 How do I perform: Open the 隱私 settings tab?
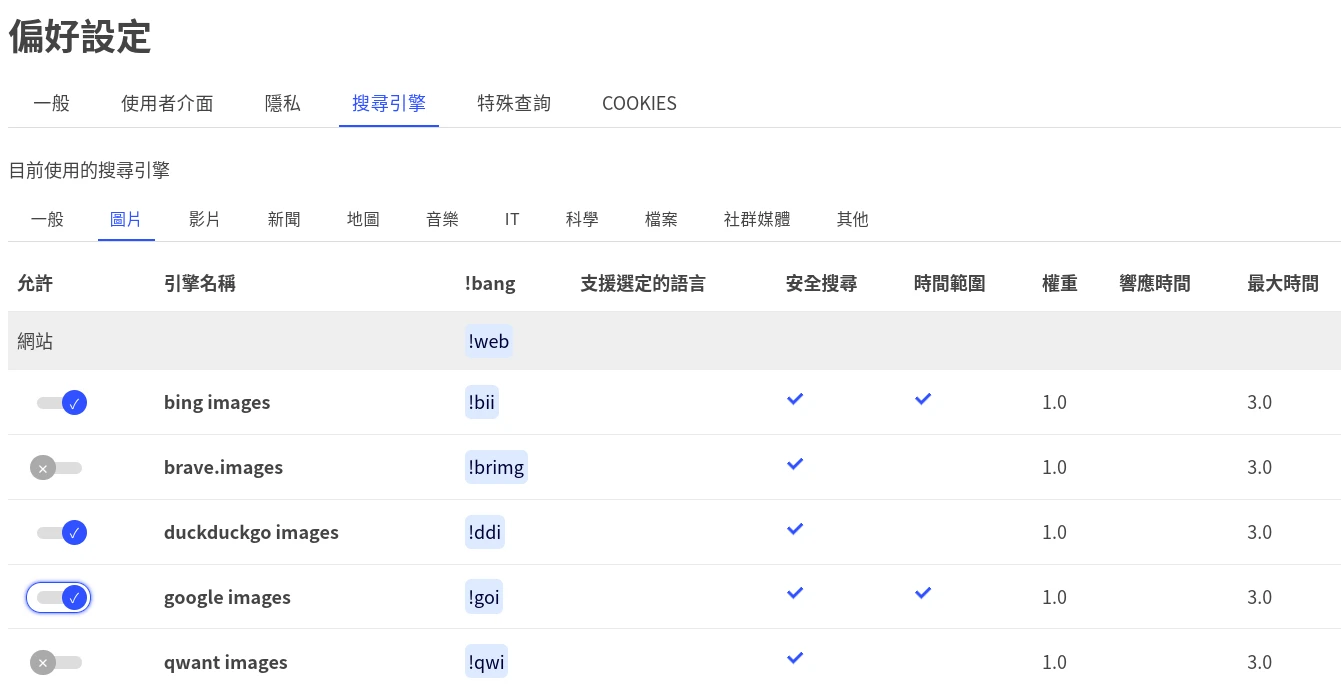point(282,103)
